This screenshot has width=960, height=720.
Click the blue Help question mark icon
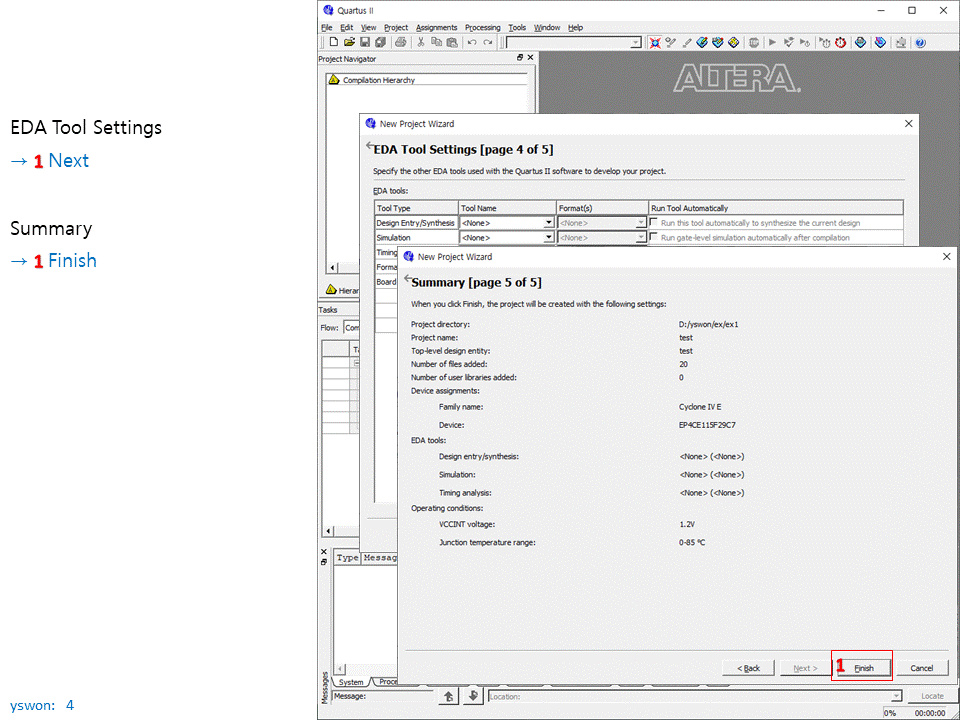pos(920,42)
